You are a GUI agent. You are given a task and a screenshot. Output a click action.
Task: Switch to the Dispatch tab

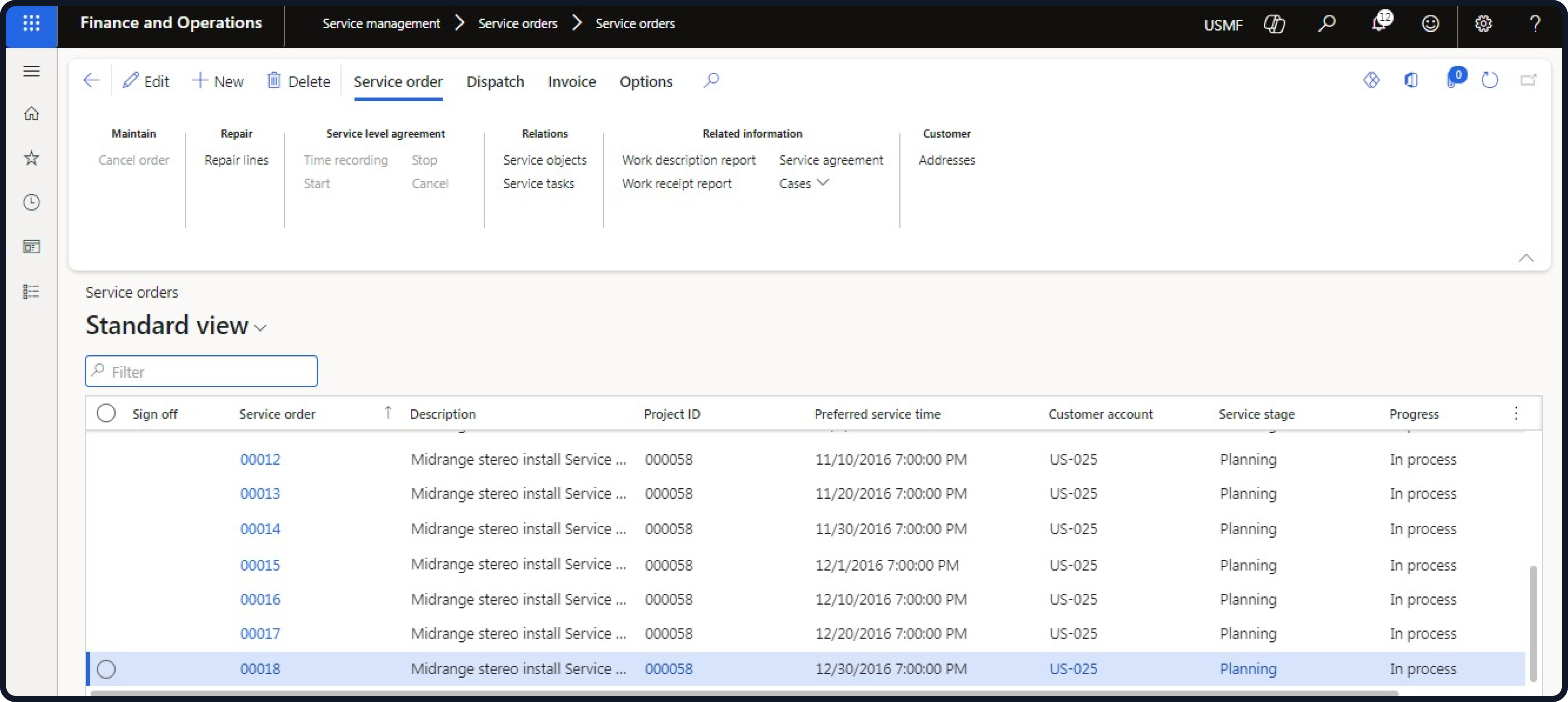(495, 82)
